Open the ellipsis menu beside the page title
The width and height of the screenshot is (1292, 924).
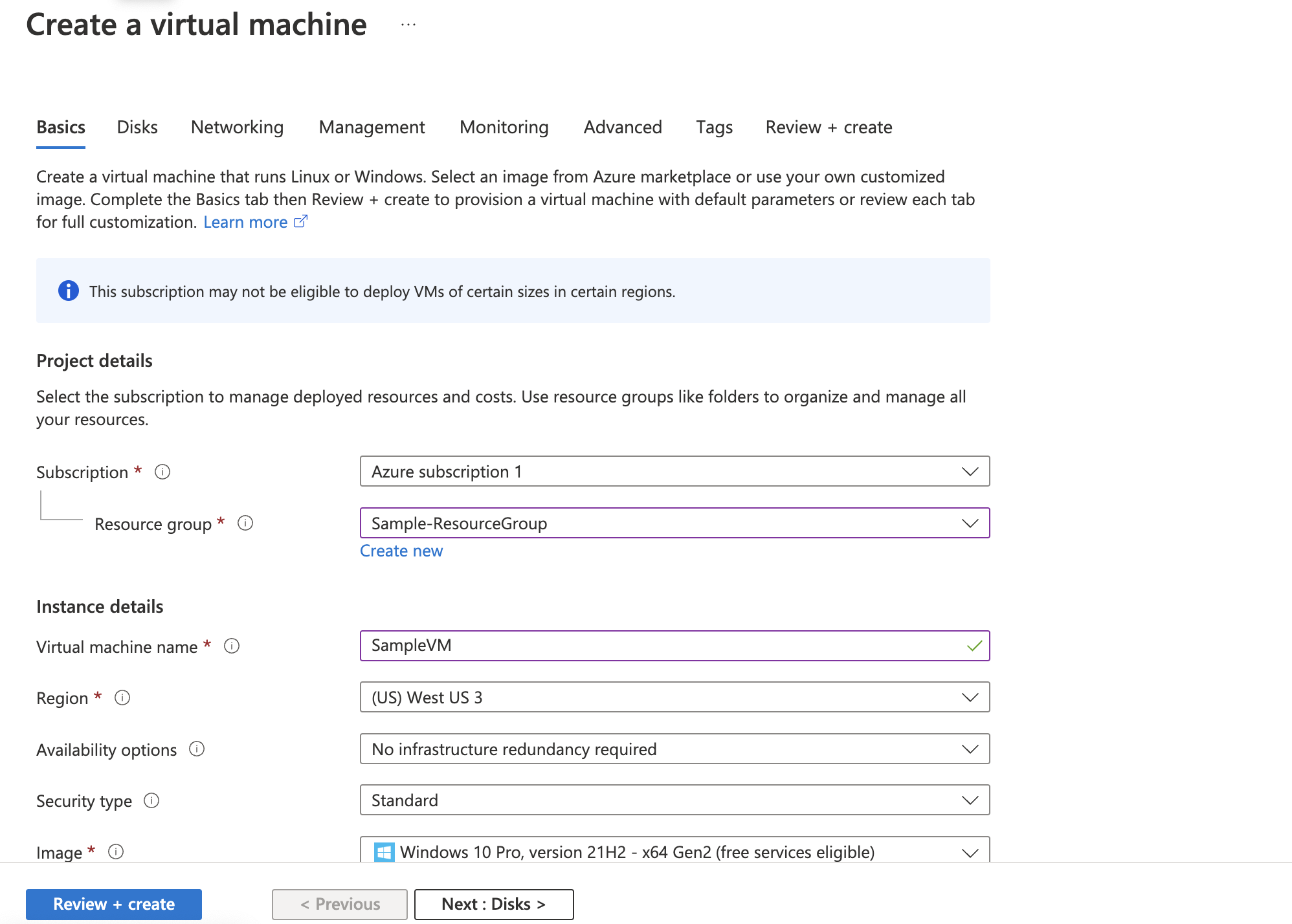coord(408,24)
